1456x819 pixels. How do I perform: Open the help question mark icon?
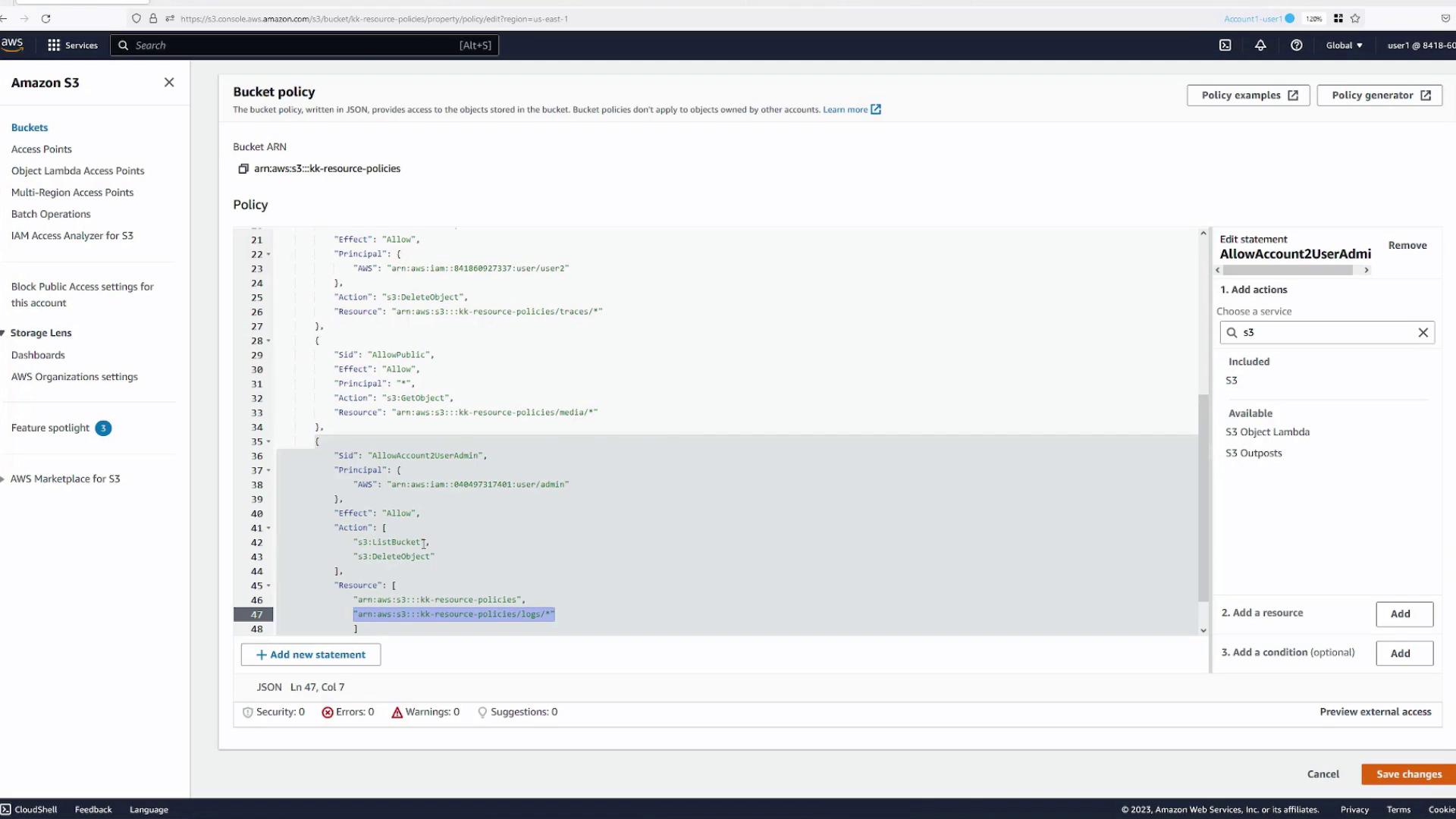(x=1296, y=45)
